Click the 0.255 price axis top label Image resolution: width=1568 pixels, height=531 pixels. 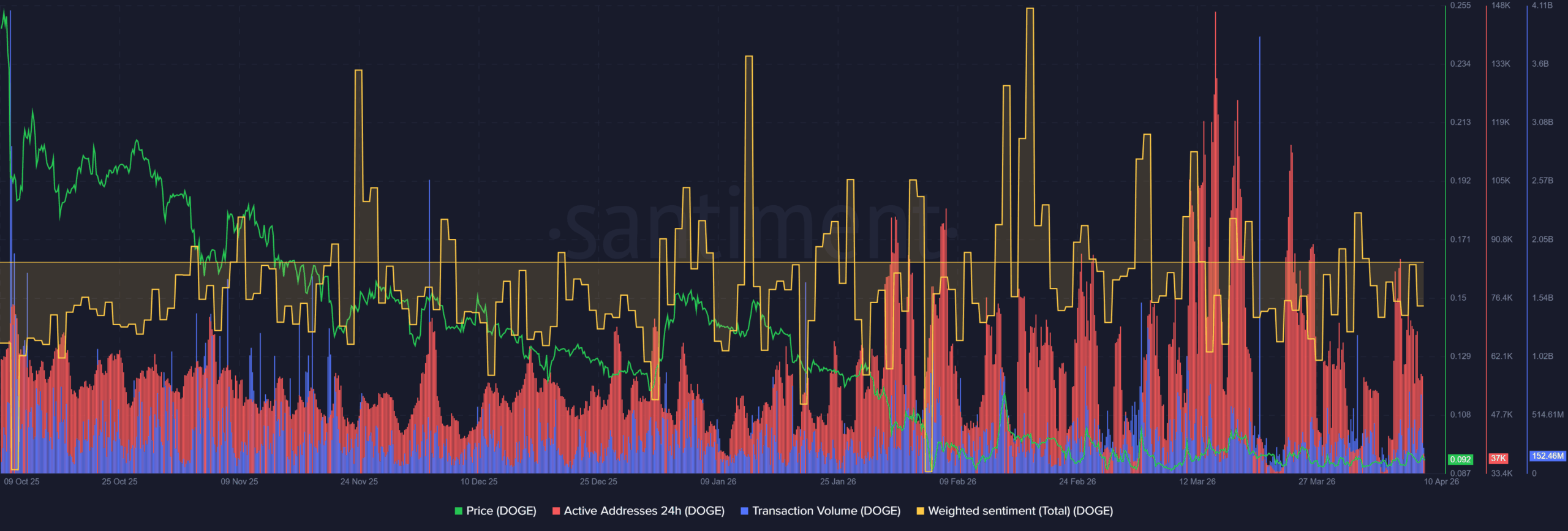(1460, 6)
